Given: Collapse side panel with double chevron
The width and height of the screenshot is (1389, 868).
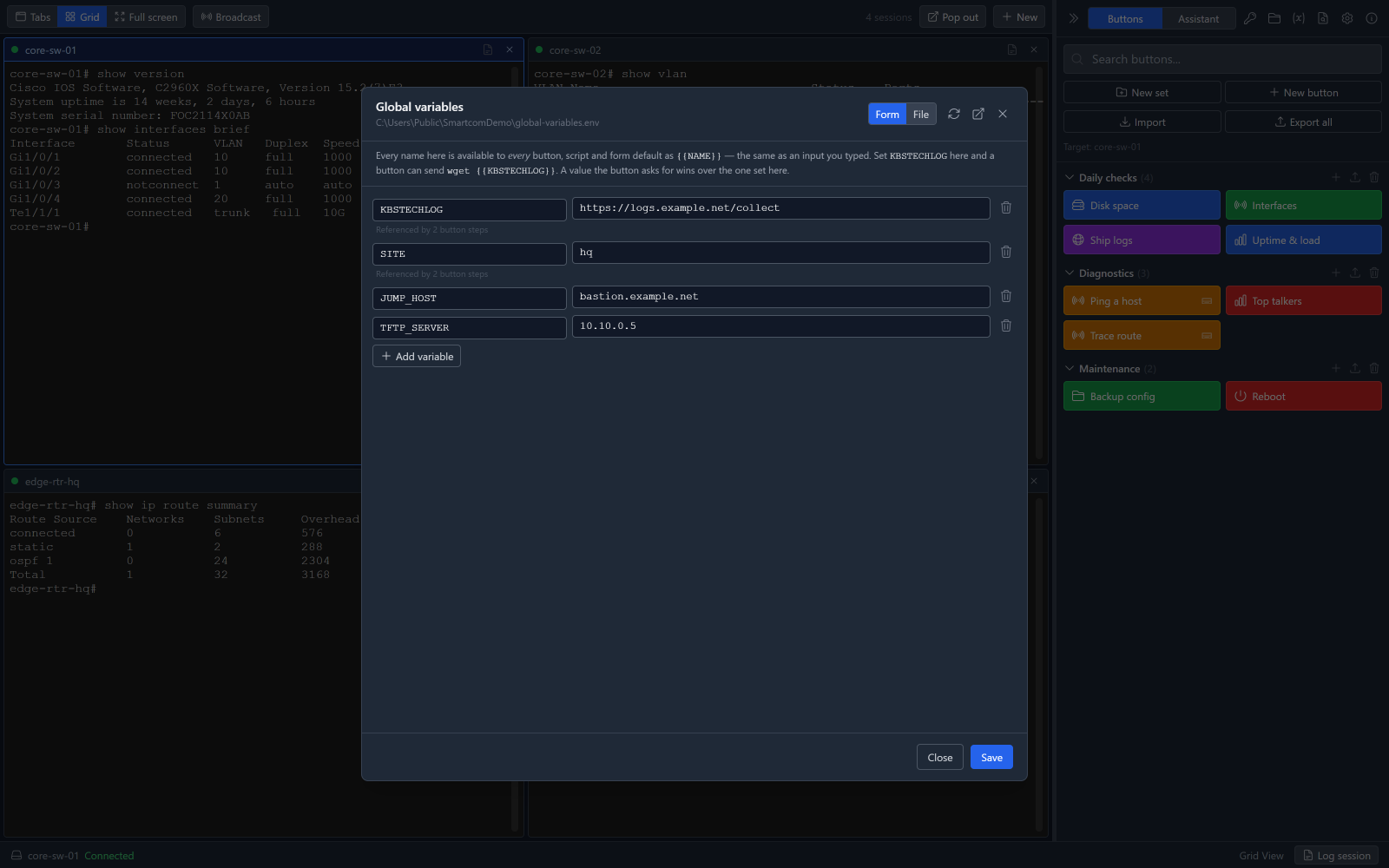Looking at the screenshot, I should pyautogui.click(x=1074, y=18).
